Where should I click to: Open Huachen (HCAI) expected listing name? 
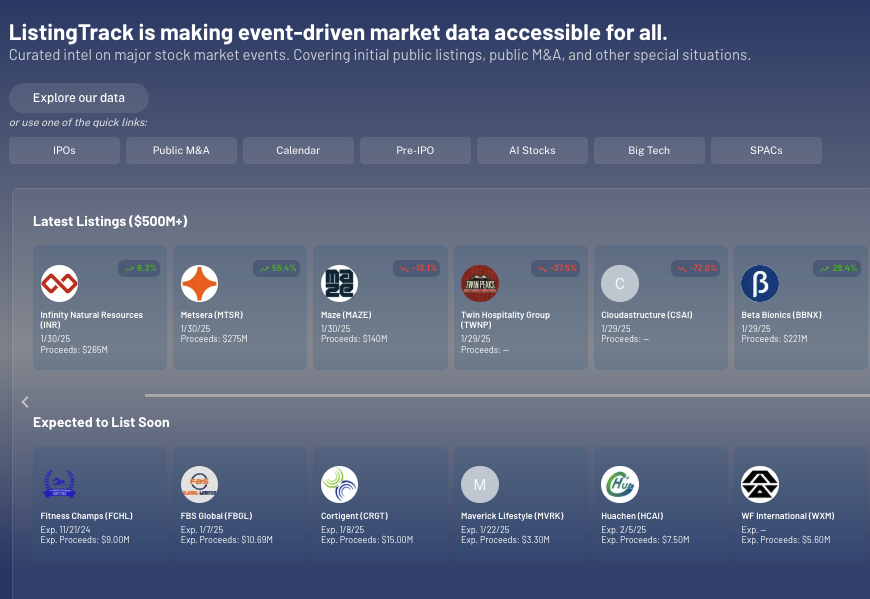(x=633, y=516)
